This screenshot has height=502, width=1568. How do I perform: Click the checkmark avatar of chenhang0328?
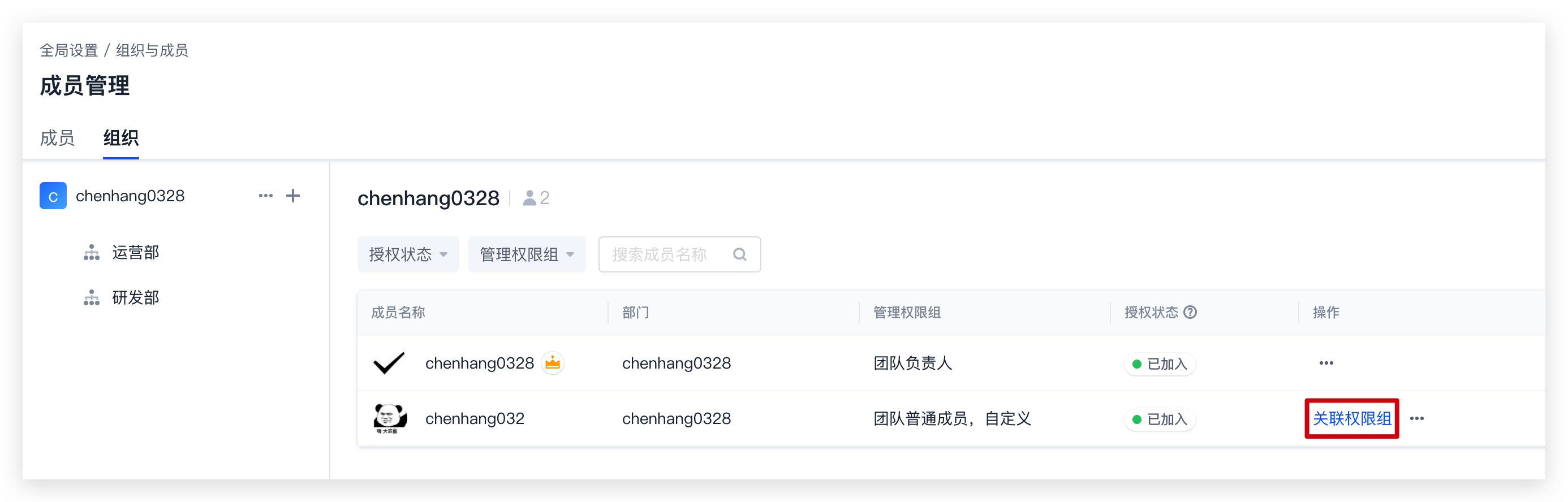[x=389, y=363]
